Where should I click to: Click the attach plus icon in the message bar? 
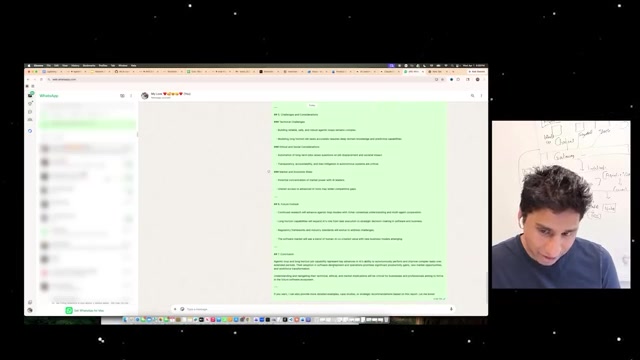[175, 309]
